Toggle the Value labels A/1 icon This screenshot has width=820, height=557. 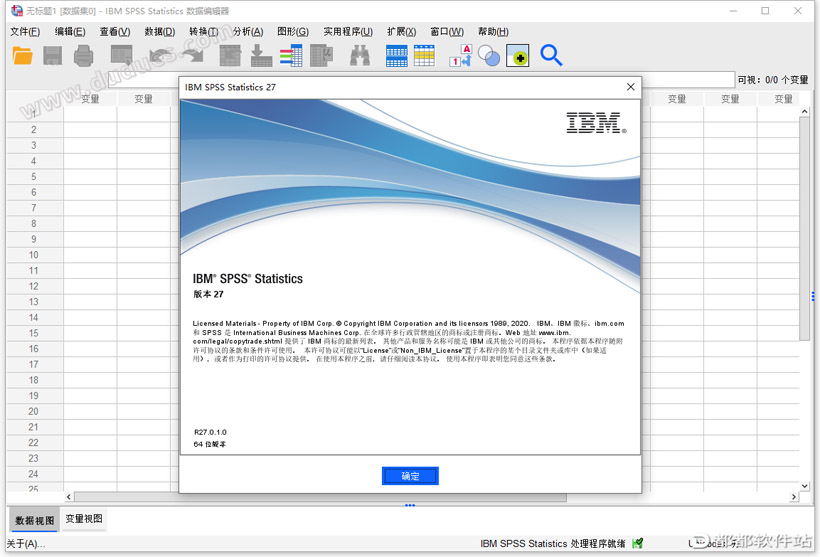point(461,55)
